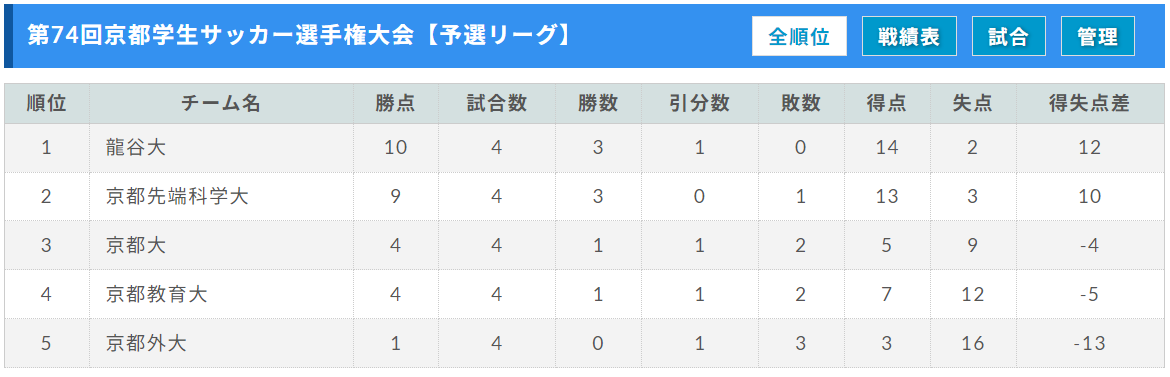Image resolution: width=1170 pixels, height=377 pixels.
Task: Click the tournament title 第74回京都学生サッカー選手権大会
Action: pos(220,36)
